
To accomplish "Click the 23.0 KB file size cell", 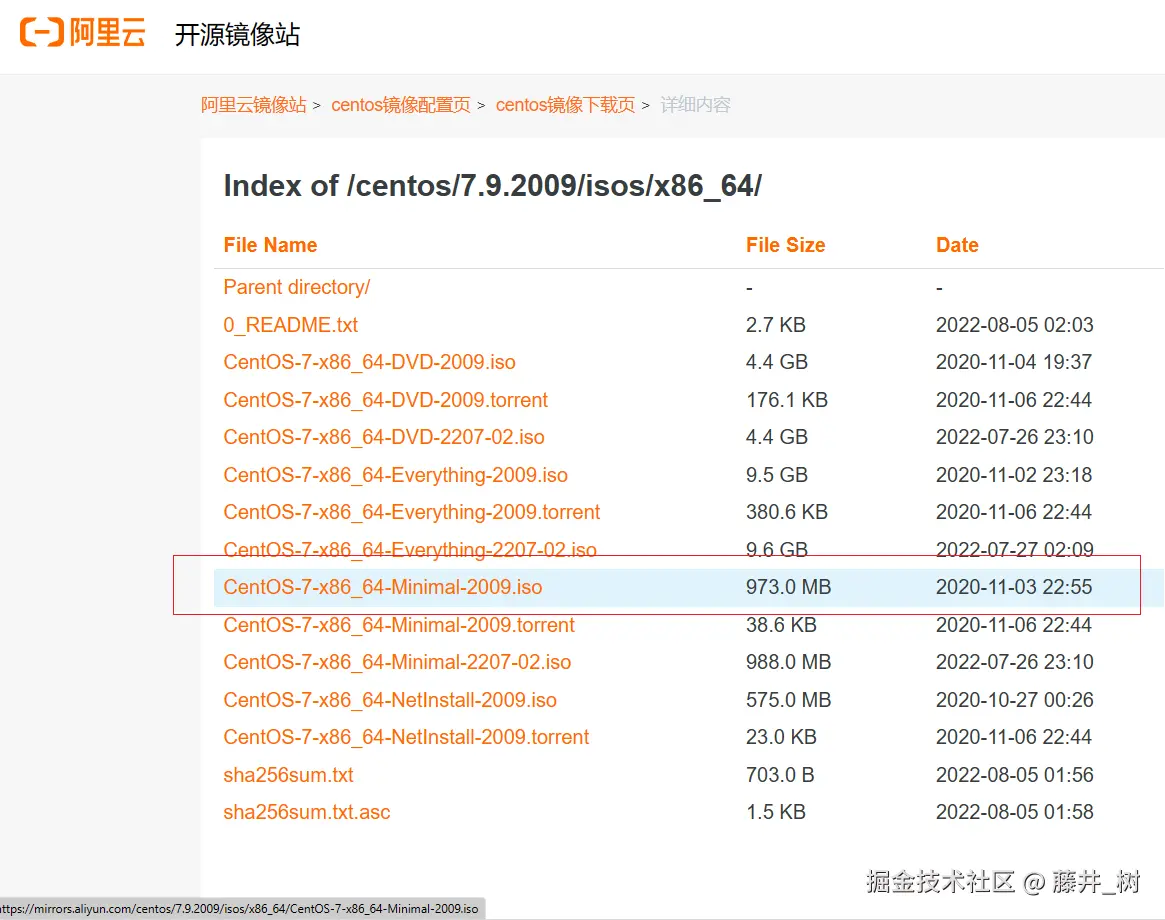I will pos(781,737).
